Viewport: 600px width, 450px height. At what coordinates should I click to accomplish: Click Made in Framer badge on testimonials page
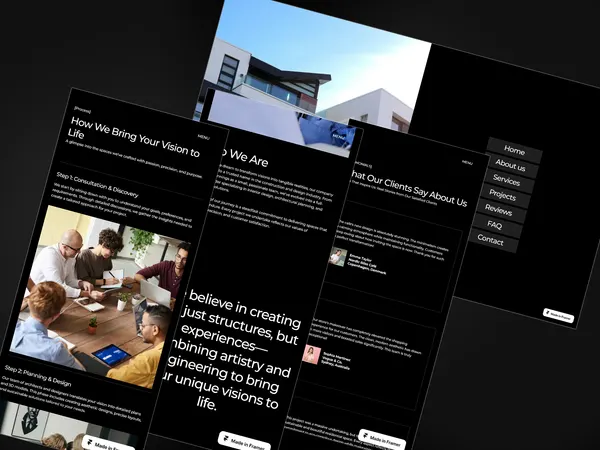point(382,440)
